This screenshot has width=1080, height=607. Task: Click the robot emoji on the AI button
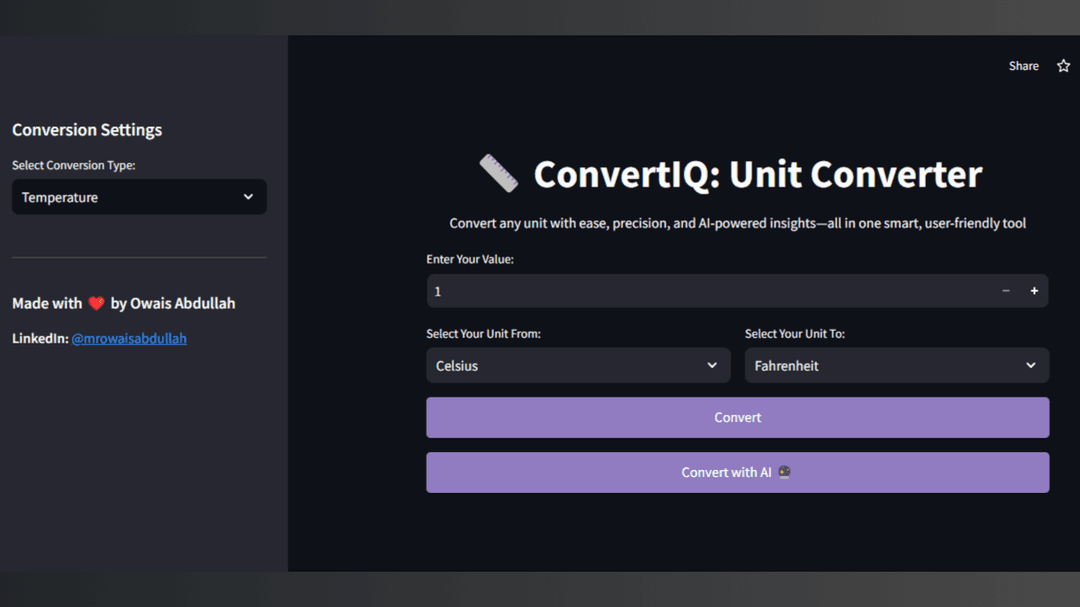point(784,473)
